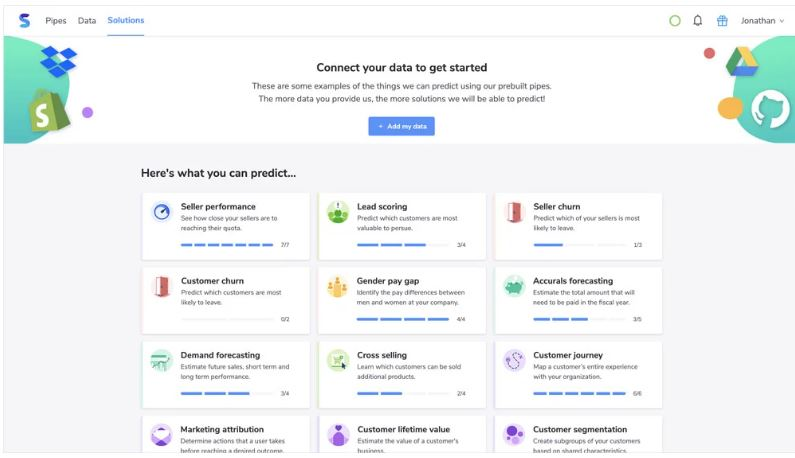This screenshot has height=458, width=795.
Task: Click the Accurals forecasting piggy bank icon
Action: tap(514, 287)
